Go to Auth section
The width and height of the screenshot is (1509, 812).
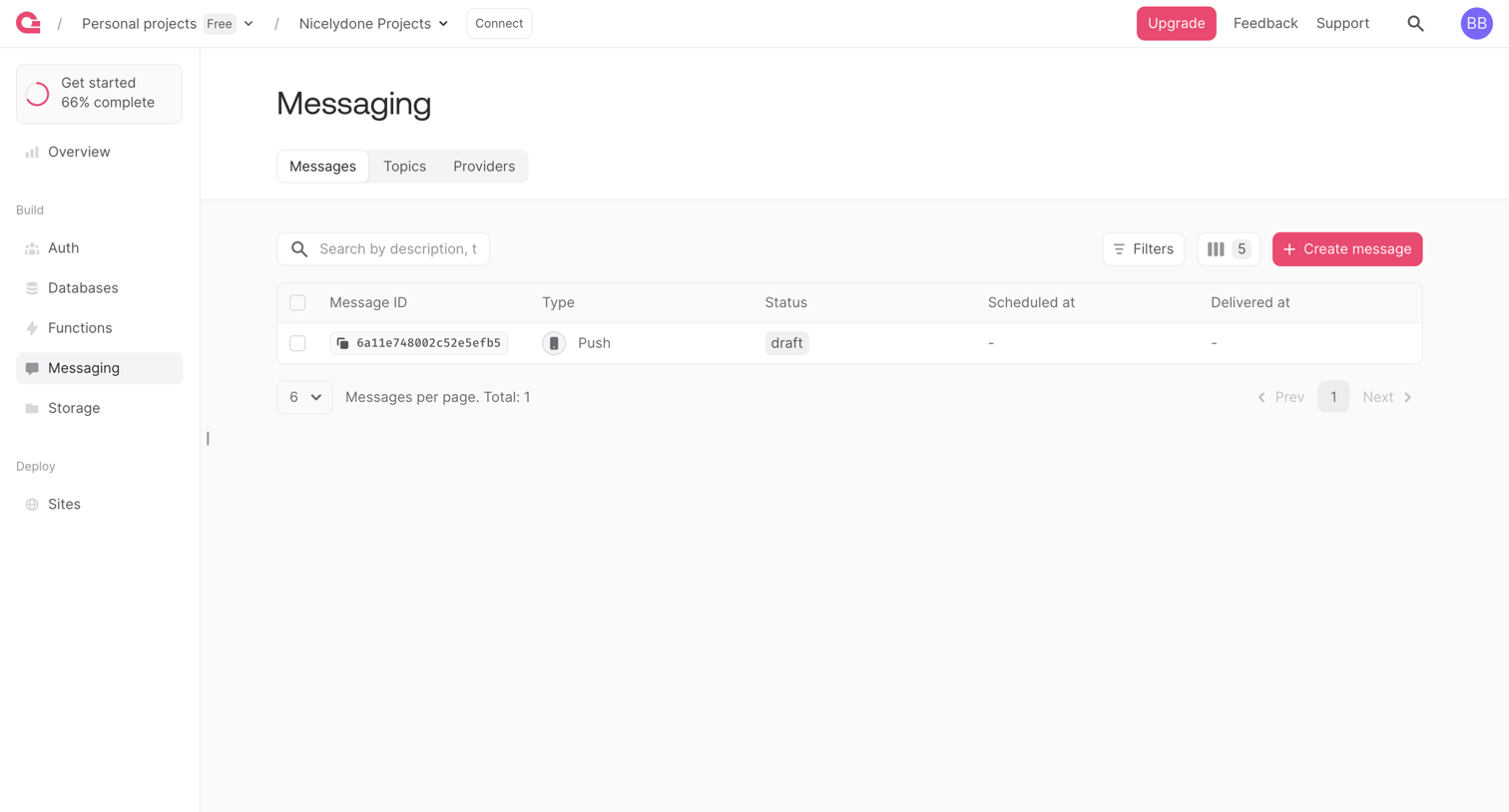pos(99,248)
